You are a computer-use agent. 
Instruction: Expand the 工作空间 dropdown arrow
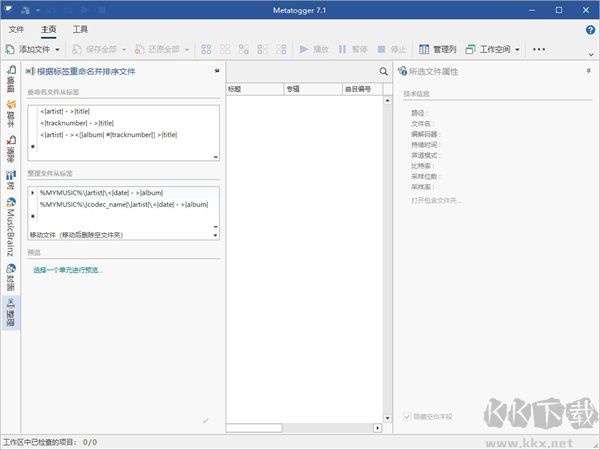[x=517, y=50]
